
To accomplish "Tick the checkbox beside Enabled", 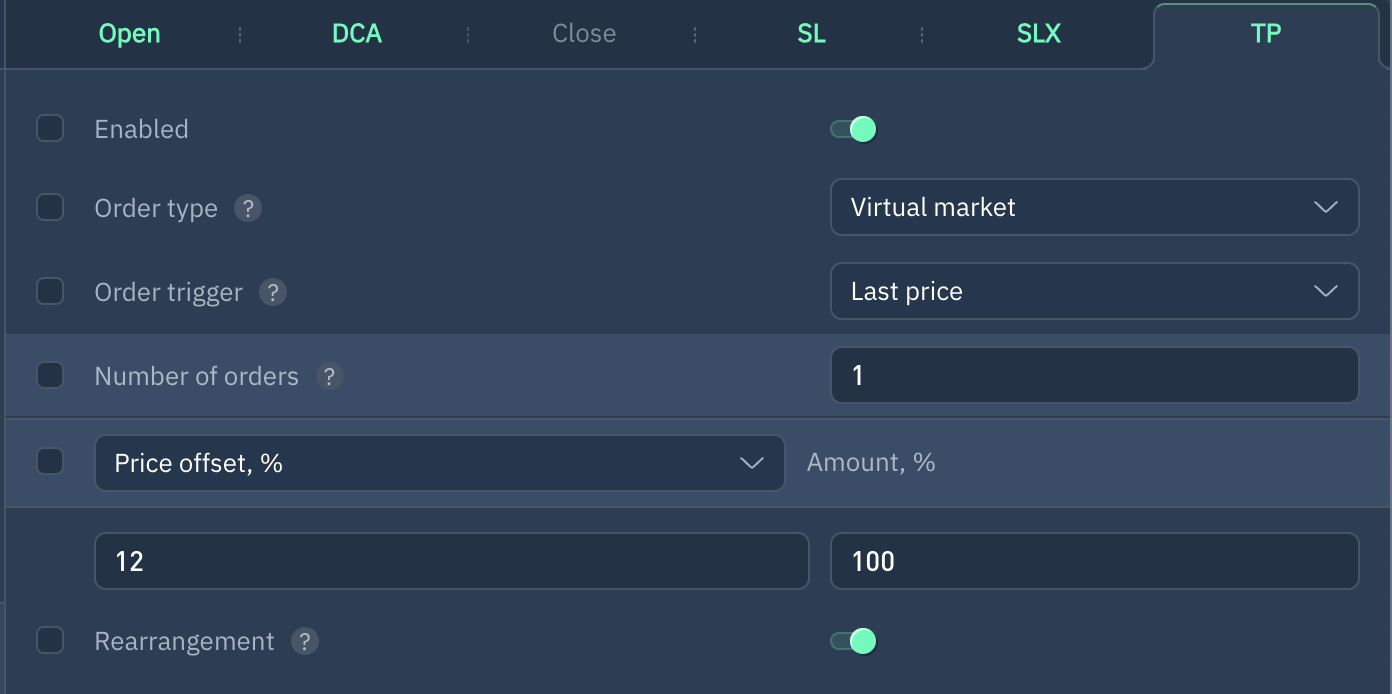I will [x=50, y=129].
